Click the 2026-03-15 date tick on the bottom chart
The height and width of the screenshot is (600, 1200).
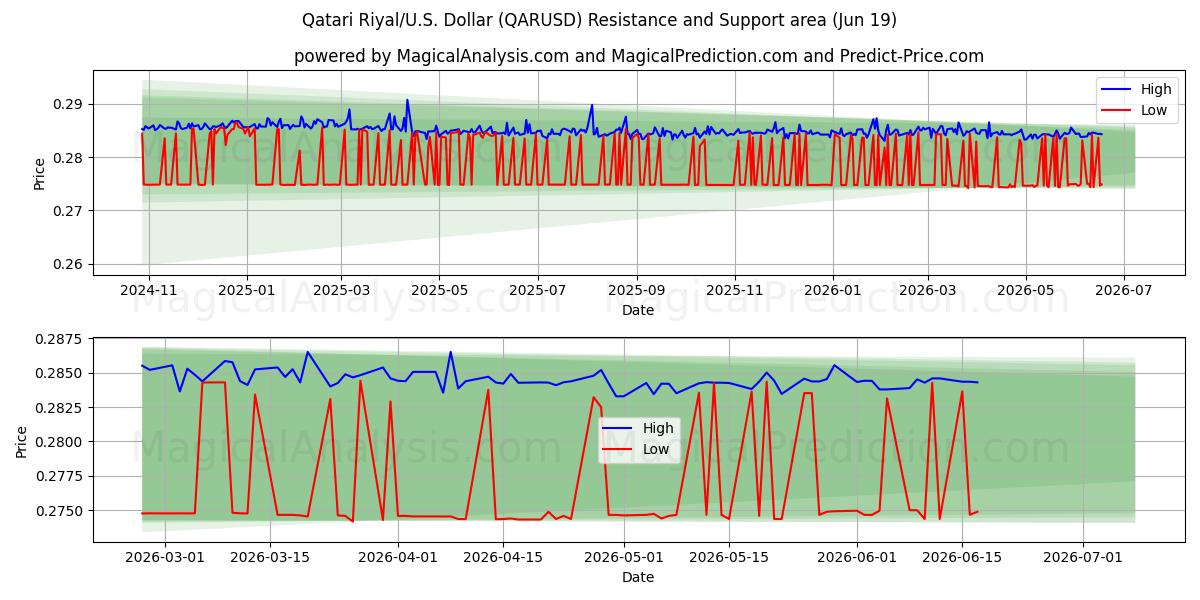tap(270, 558)
